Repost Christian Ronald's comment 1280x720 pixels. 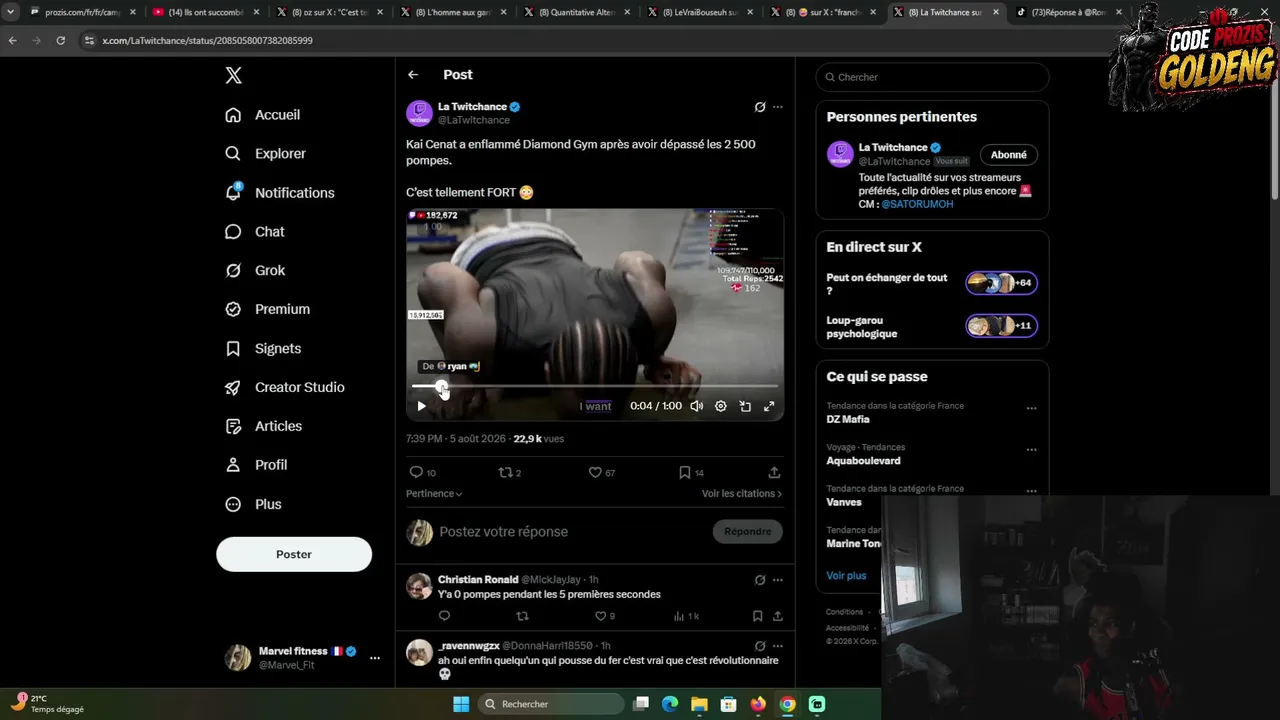(522, 616)
